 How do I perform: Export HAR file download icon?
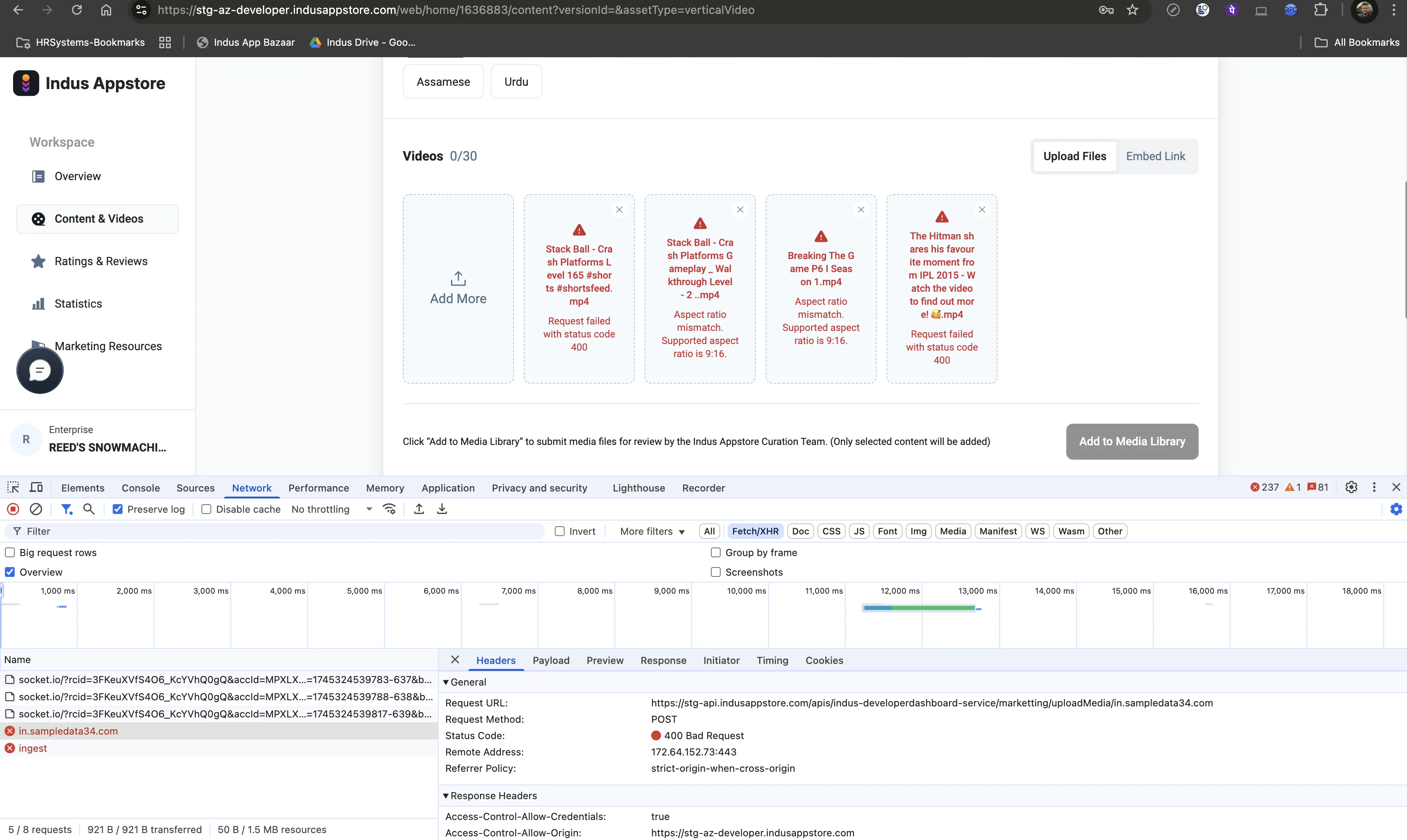tap(442, 509)
